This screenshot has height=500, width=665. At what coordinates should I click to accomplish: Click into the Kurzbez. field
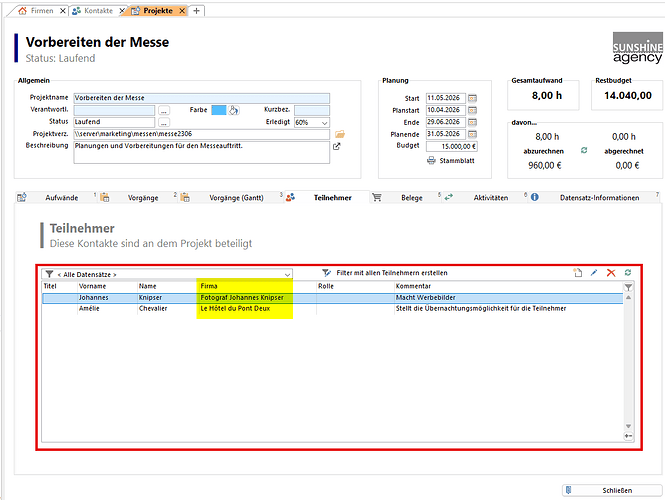coord(312,110)
